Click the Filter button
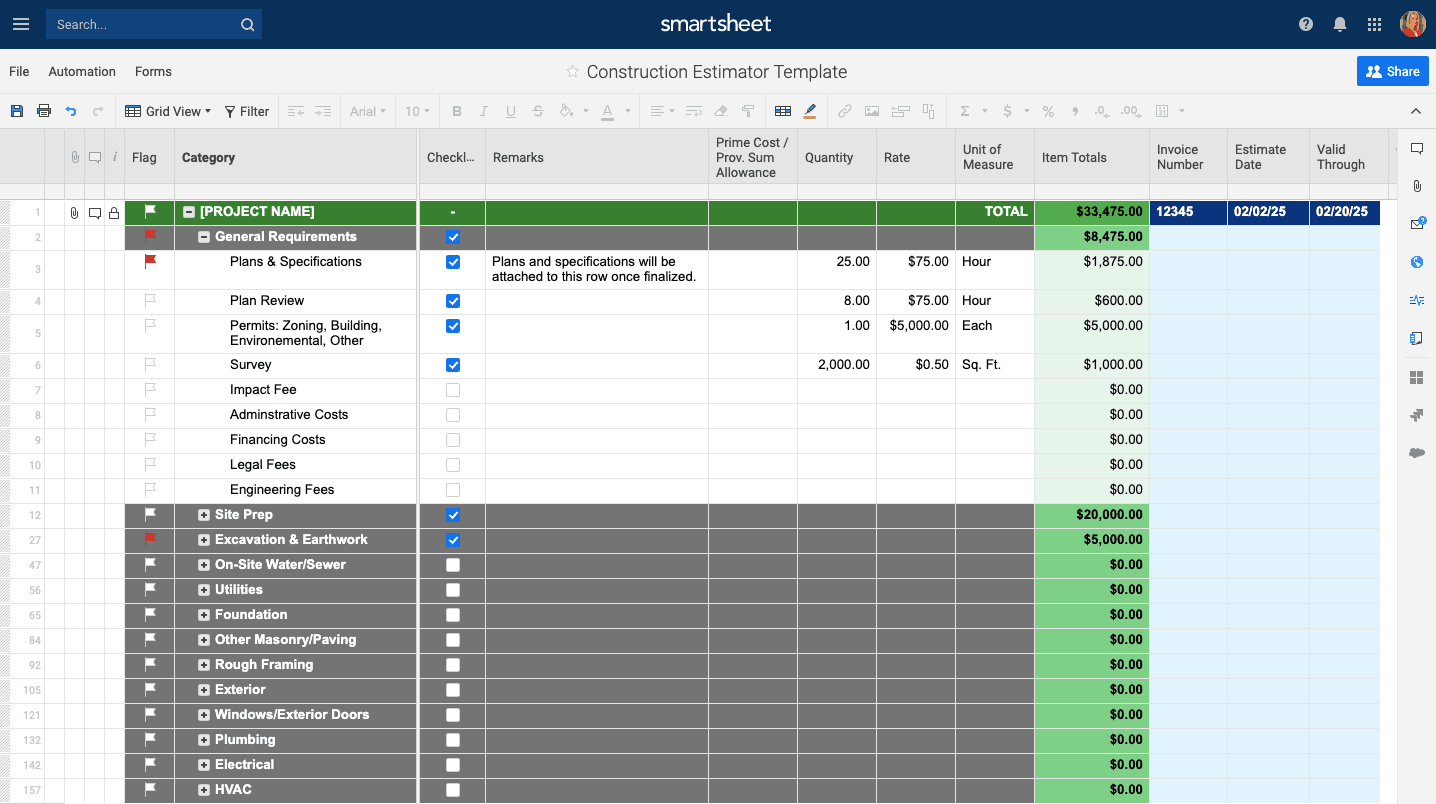 pos(246,111)
